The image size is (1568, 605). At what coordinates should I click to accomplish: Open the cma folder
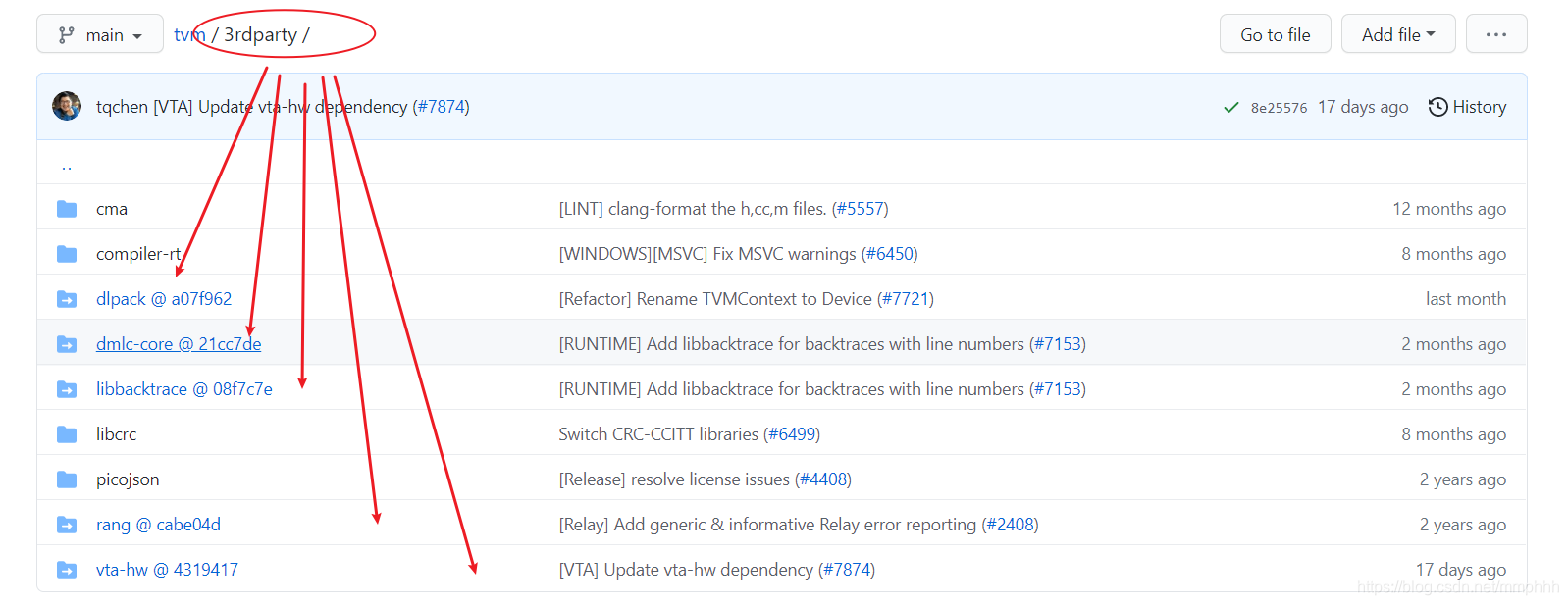pyautogui.click(x=112, y=209)
